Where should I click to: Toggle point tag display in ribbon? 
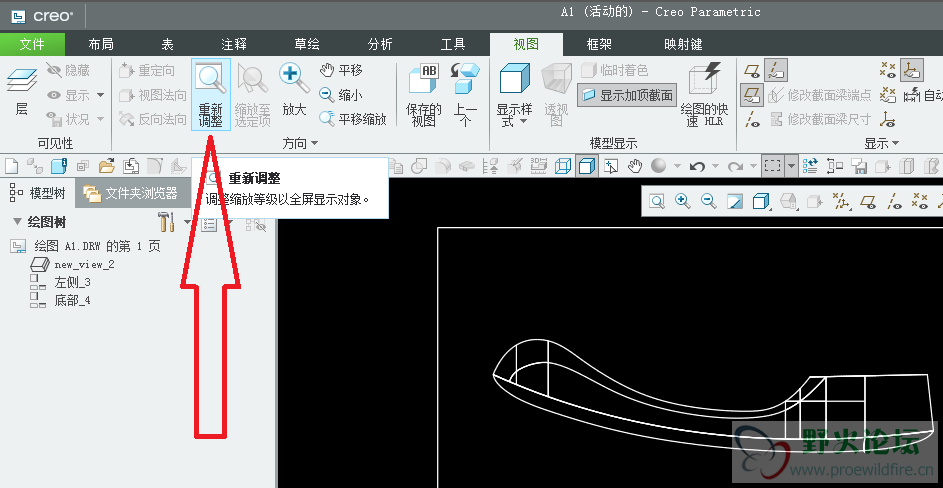click(888, 94)
